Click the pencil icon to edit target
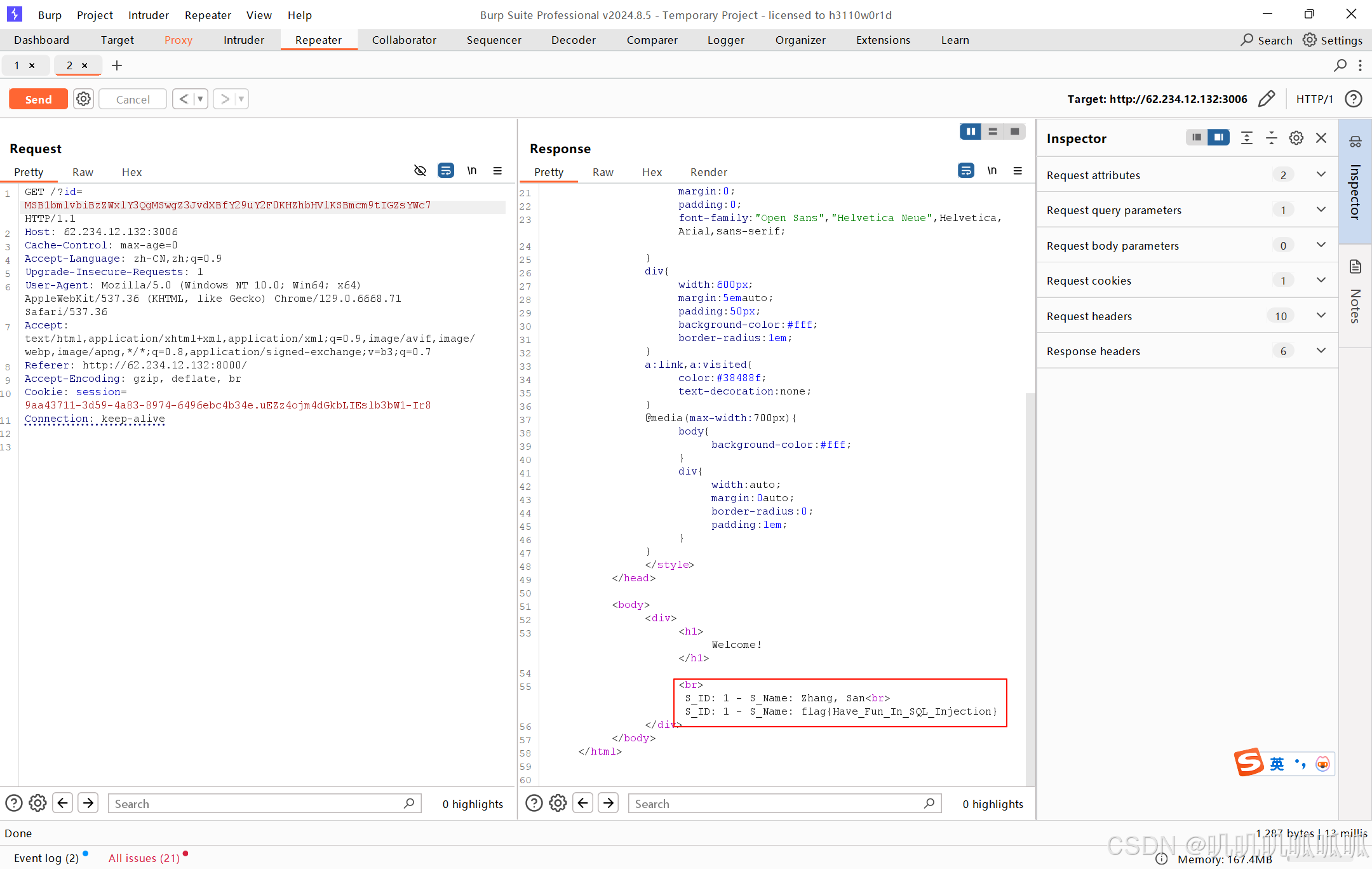Image resolution: width=1372 pixels, height=869 pixels. tap(1266, 99)
